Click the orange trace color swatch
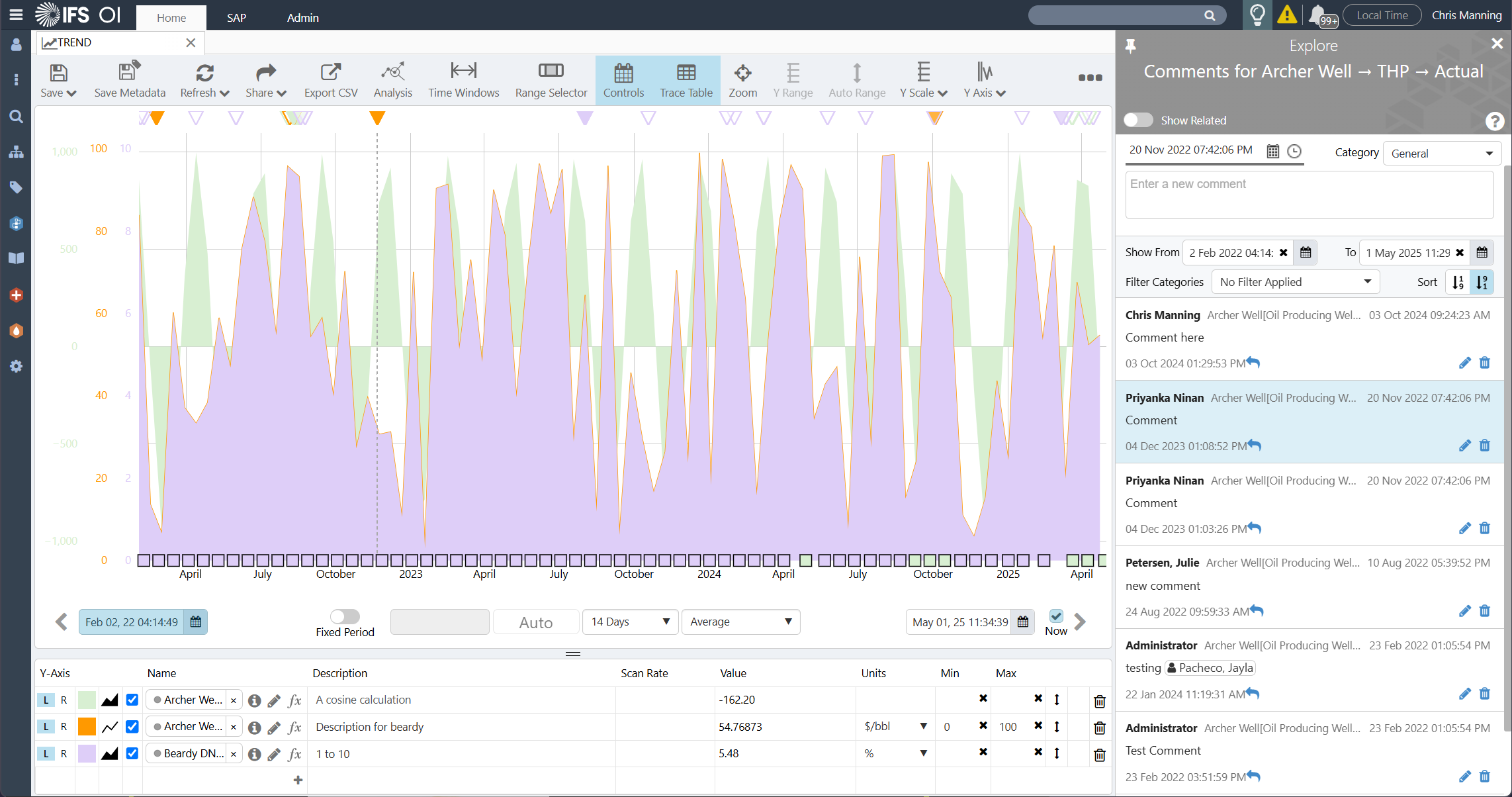Screen dimensions: 1512x797 87,727
